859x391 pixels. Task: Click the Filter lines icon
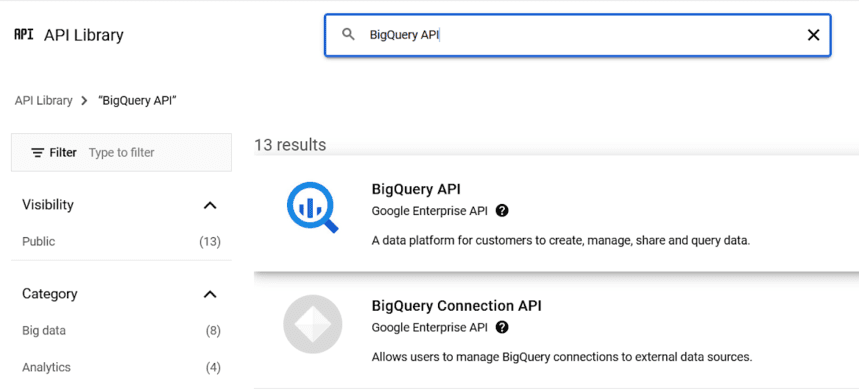click(38, 152)
